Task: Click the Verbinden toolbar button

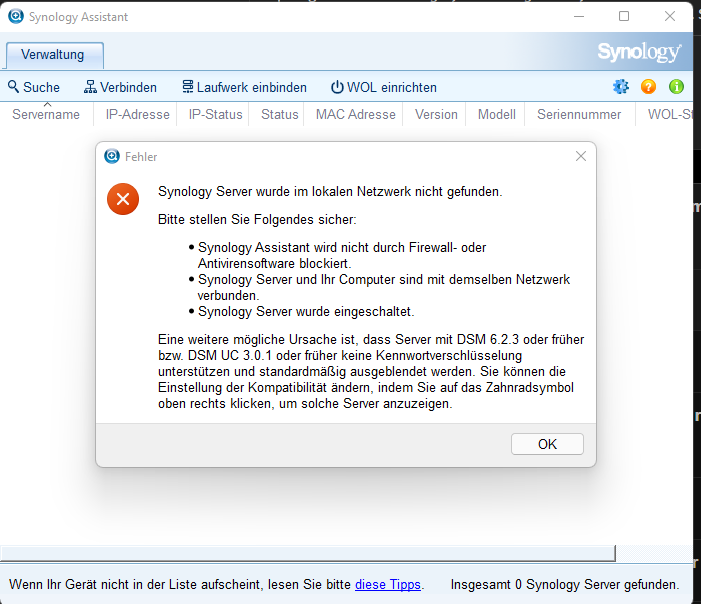Action: click(120, 87)
